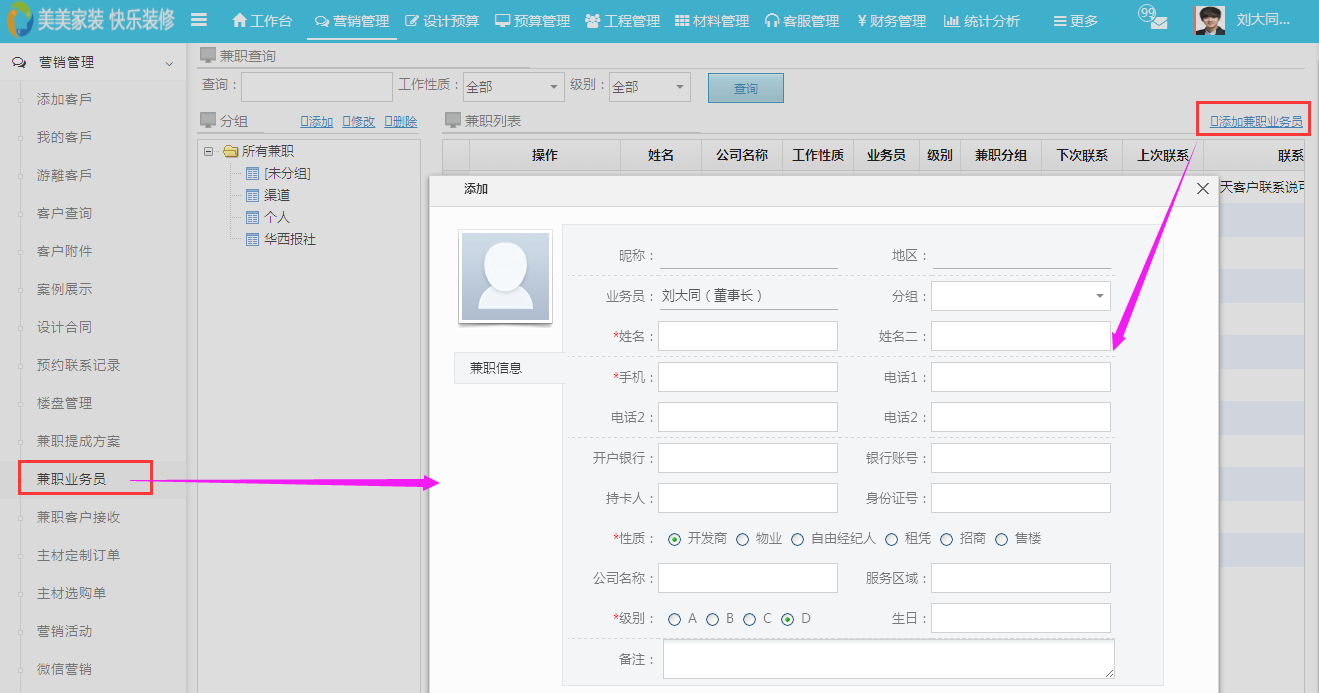Click the 查询 search button
The height and width of the screenshot is (693, 1319).
745,88
